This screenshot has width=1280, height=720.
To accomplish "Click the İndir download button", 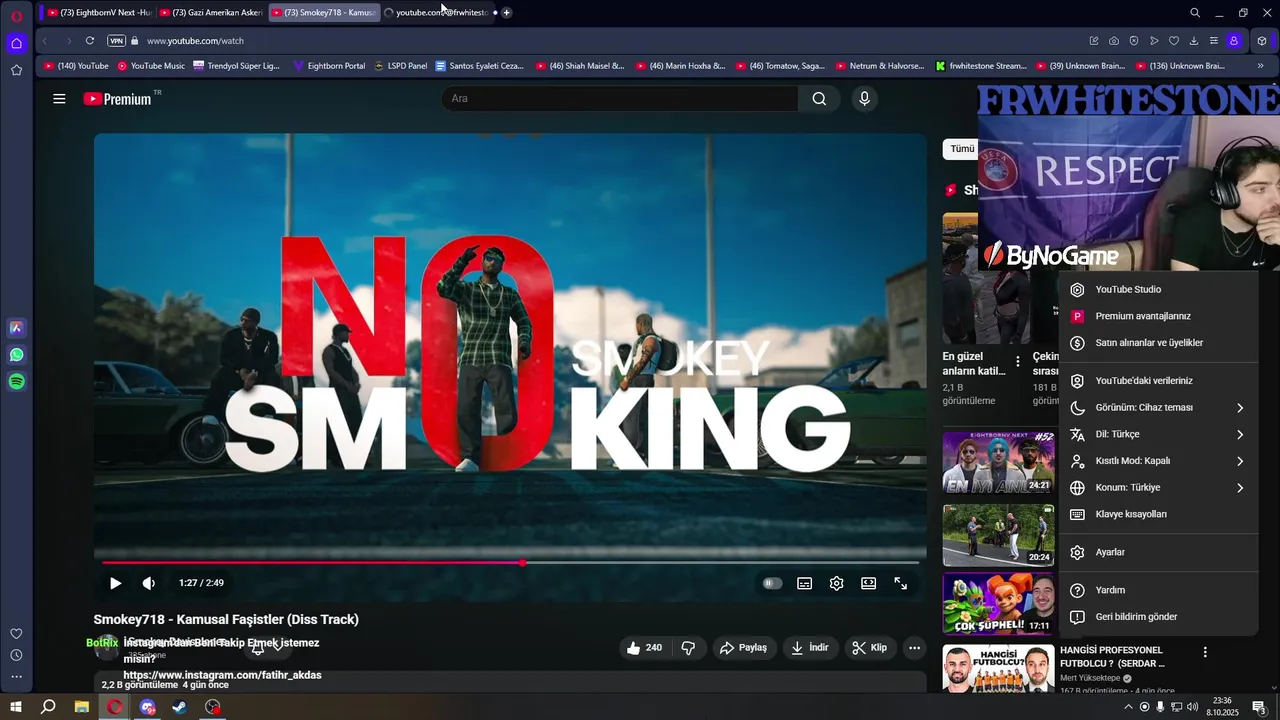I will click(809, 648).
